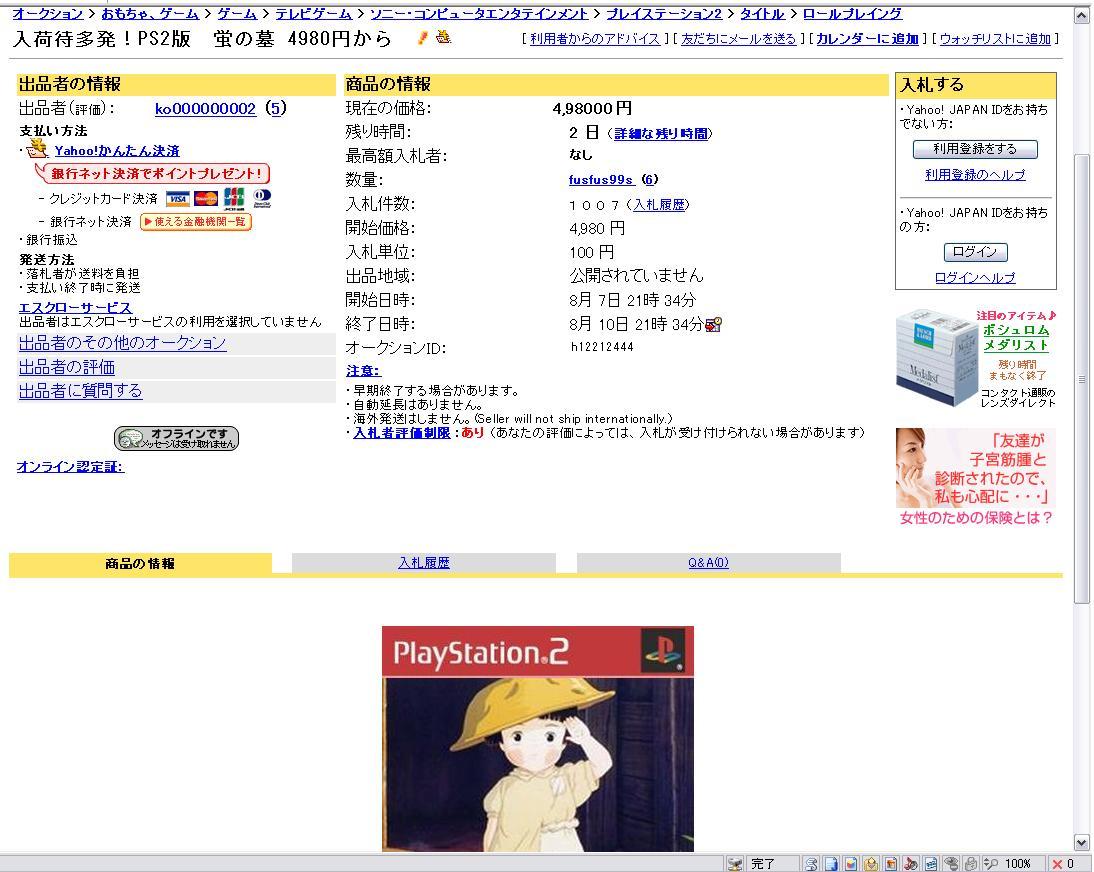Click the red cherries icon in status bar

tap(911, 864)
